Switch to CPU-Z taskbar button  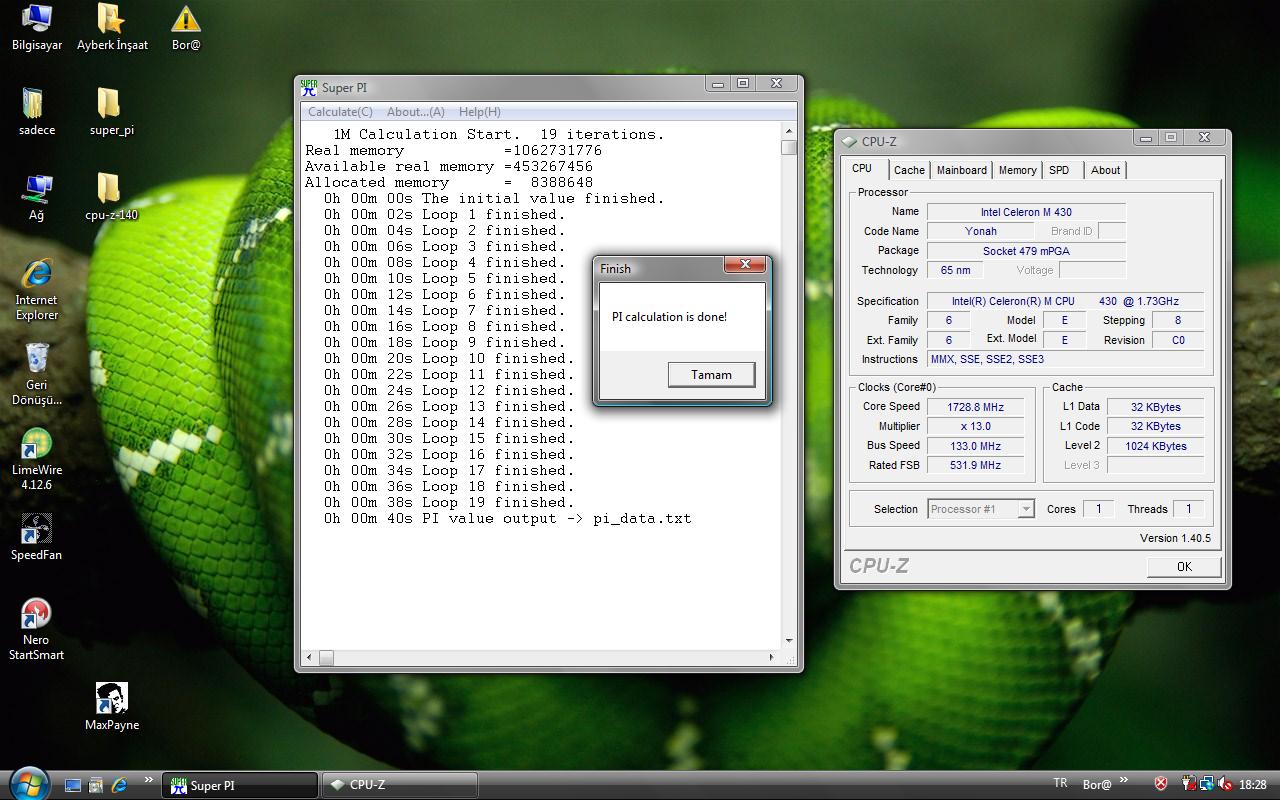[x=400, y=785]
